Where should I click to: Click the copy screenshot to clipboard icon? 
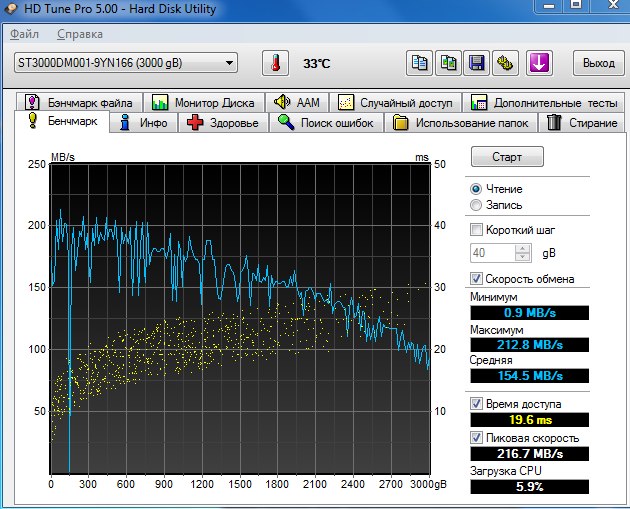[x=447, y=63]
